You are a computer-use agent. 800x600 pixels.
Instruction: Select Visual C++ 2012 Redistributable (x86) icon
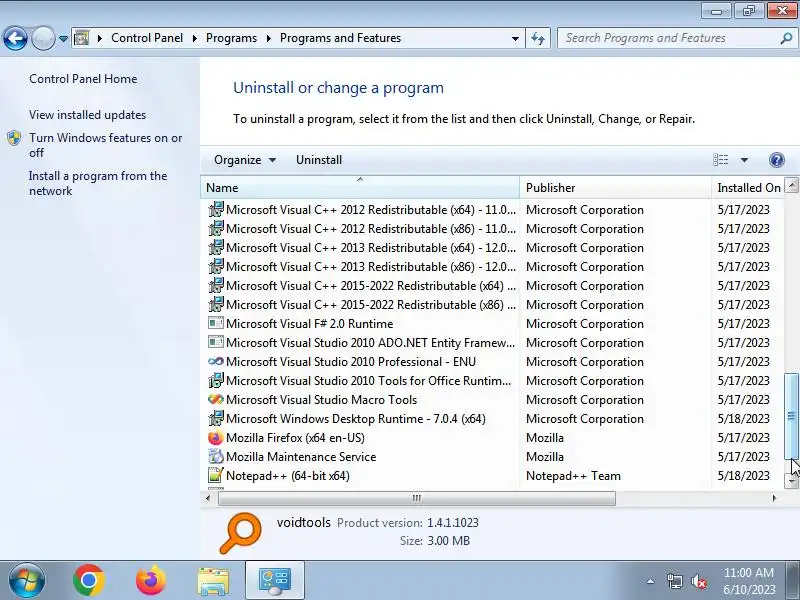coord(216,228)
